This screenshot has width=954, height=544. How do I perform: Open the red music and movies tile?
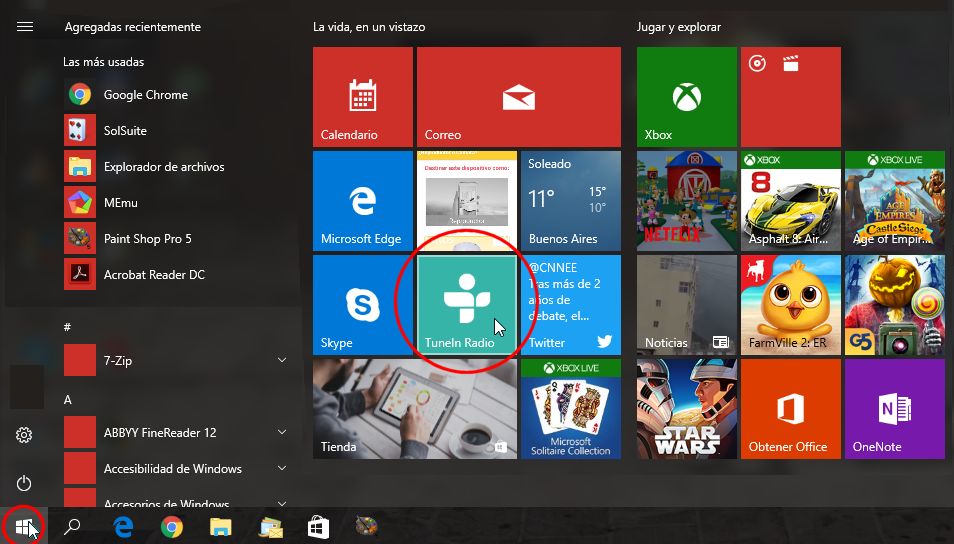pyautogui.click(x=791, y=97)
